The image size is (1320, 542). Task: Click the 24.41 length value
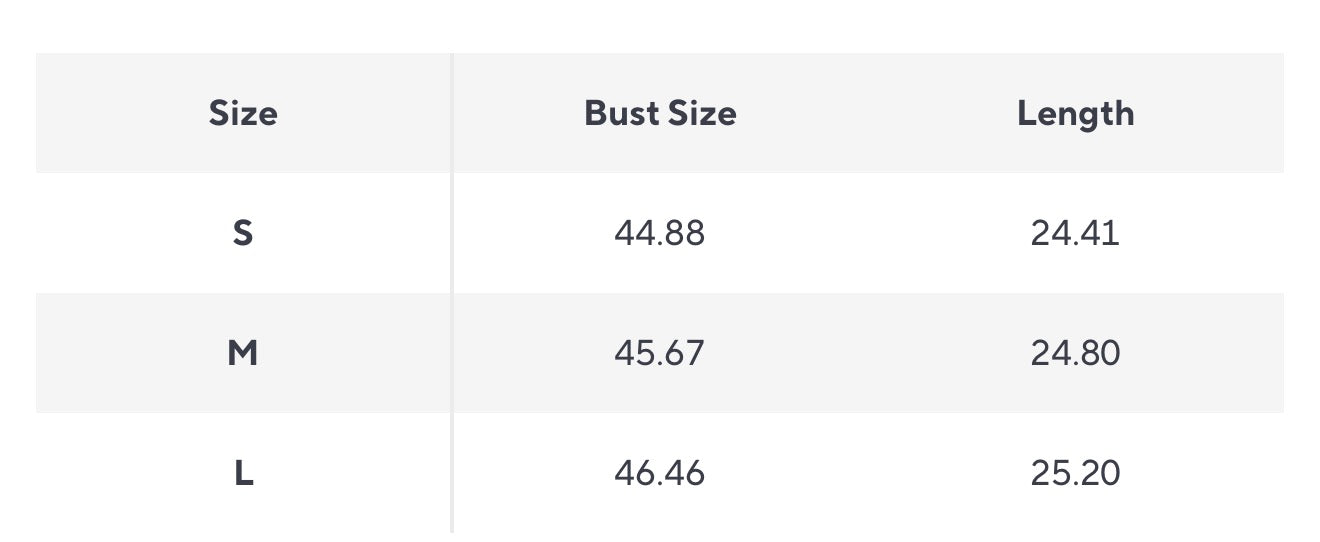1075,233
